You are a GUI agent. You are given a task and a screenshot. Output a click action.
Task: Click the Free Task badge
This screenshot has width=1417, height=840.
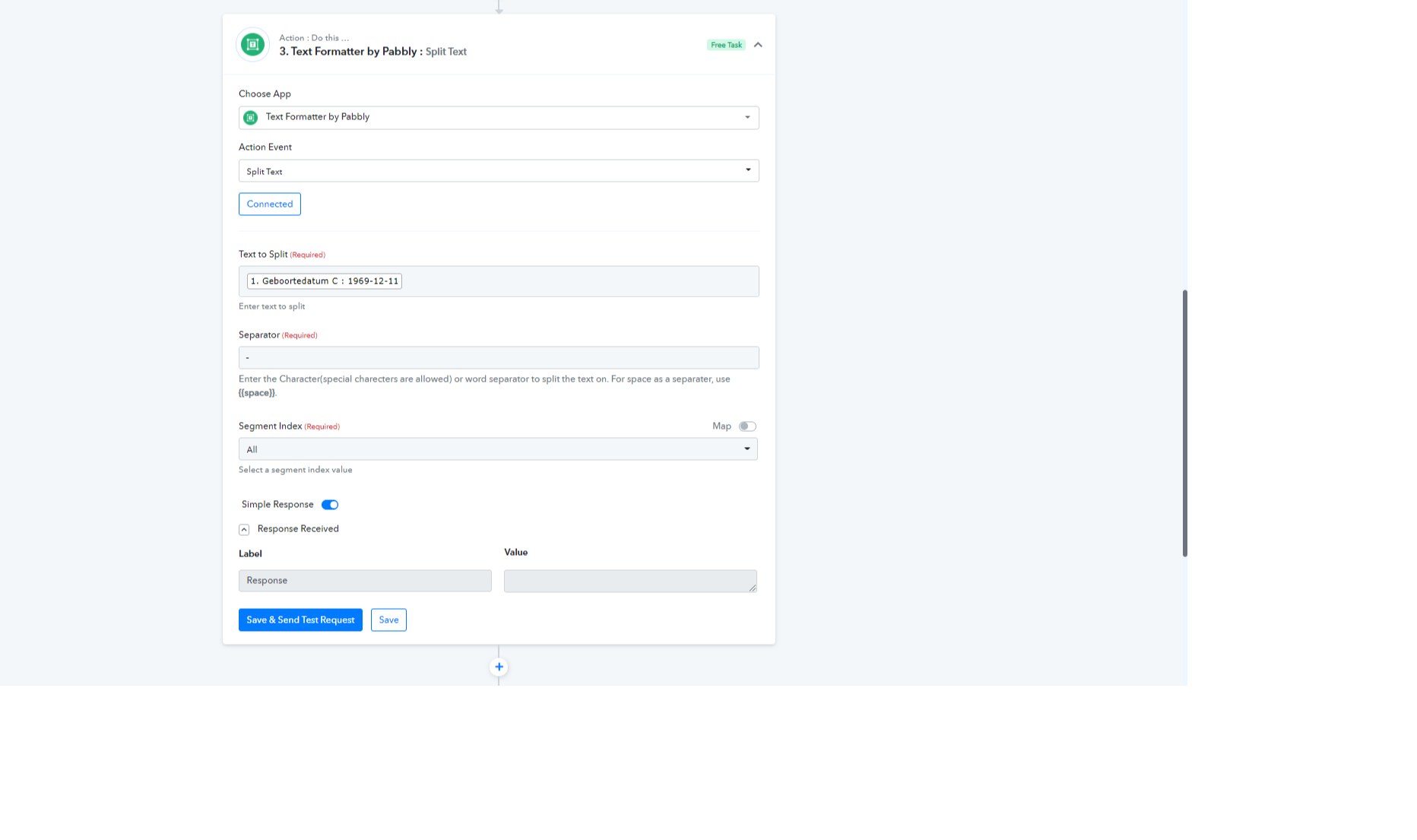click(x=726, y=45)
